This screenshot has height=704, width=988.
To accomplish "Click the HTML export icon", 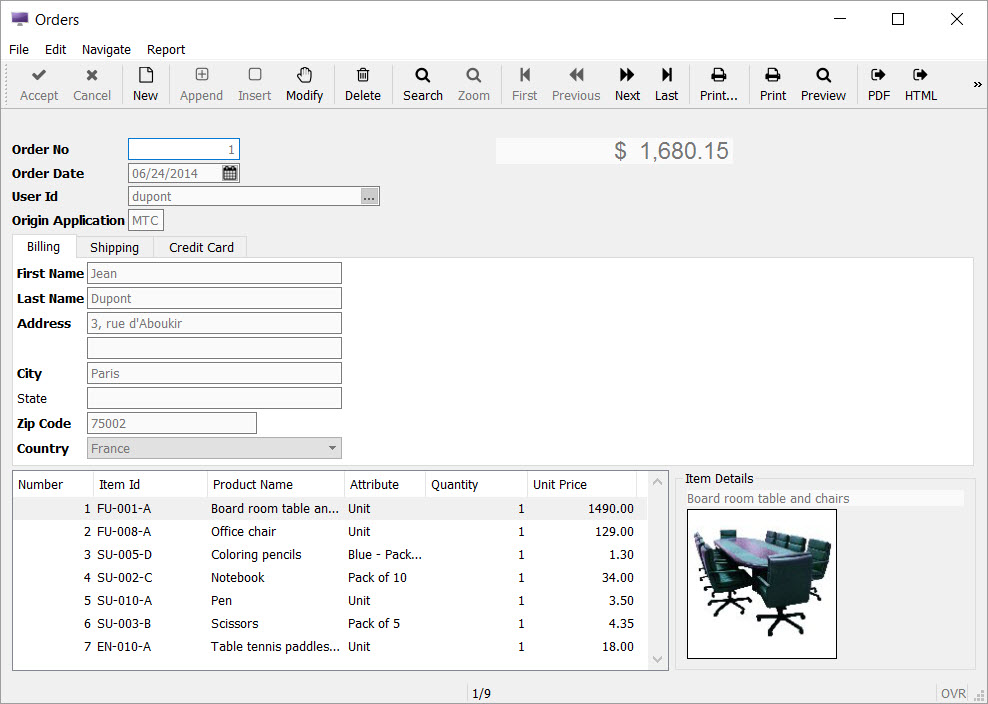I will tap(920, 84).
